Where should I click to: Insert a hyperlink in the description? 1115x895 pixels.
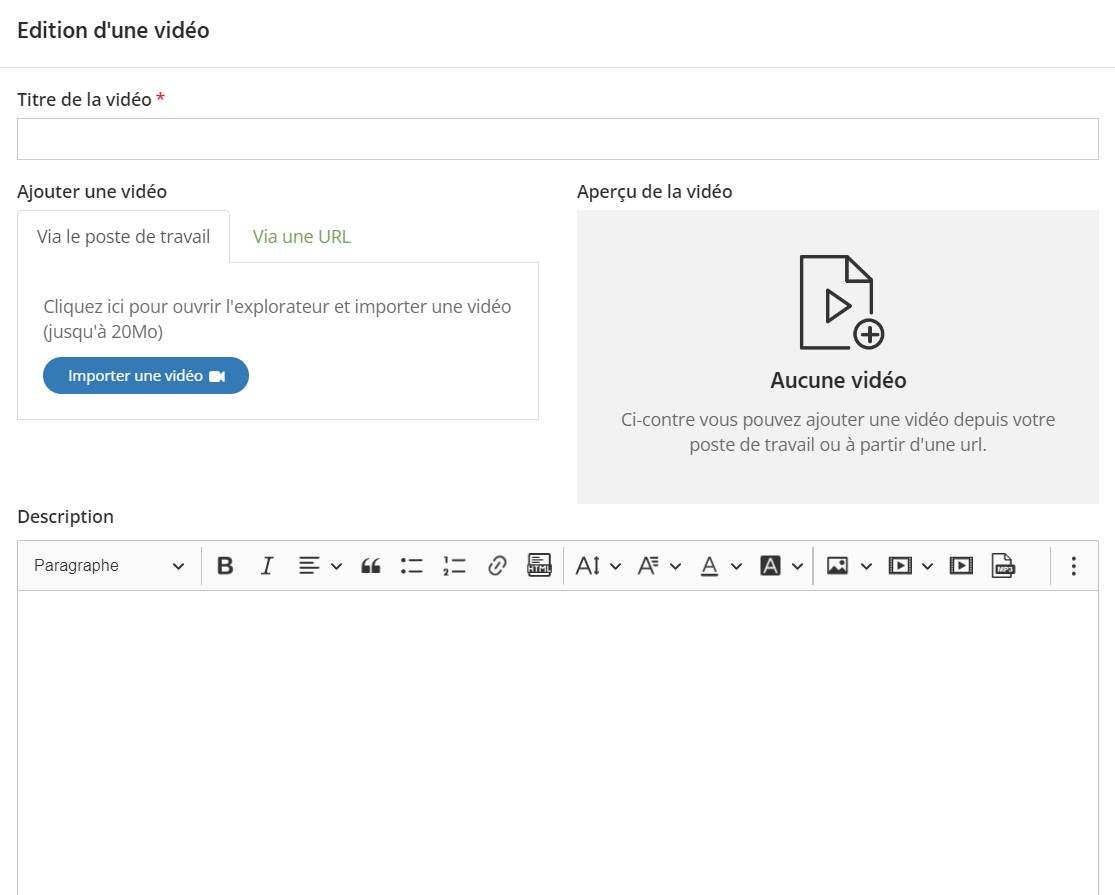coord(496,566)
